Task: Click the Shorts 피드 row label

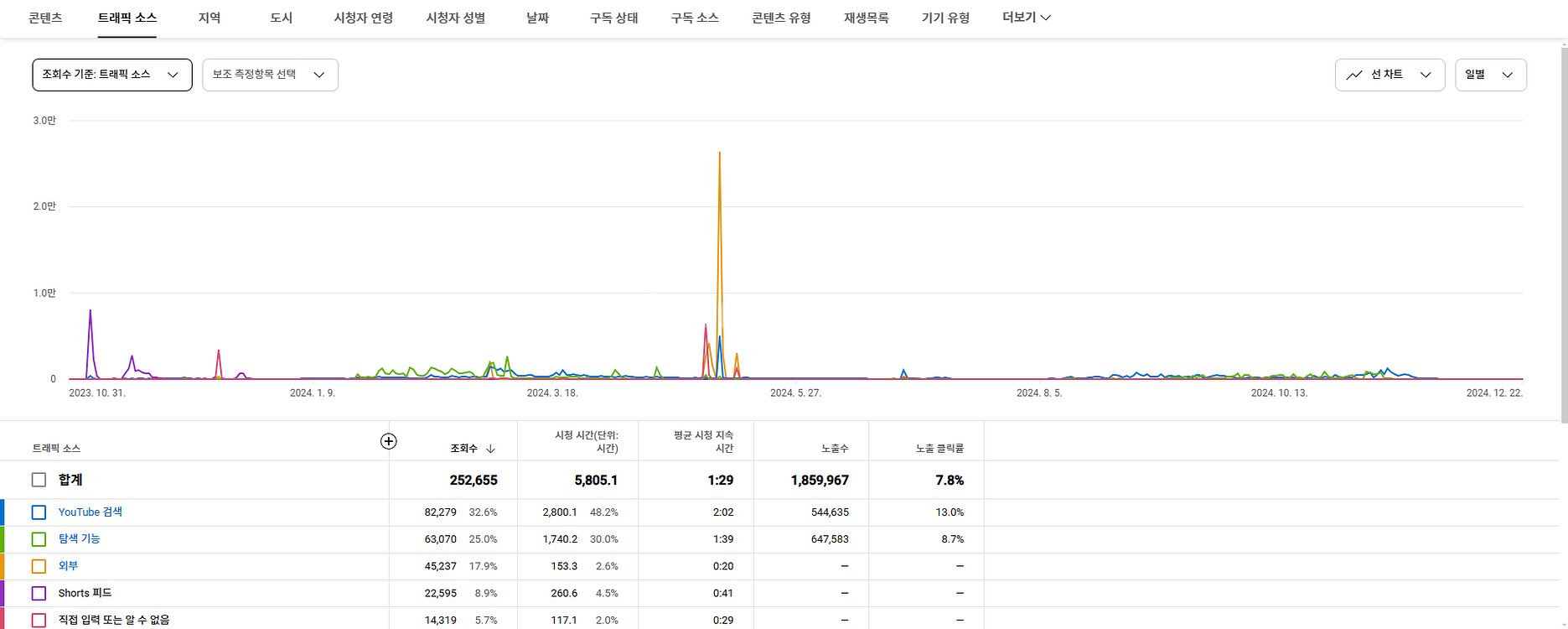Action: 85,593
